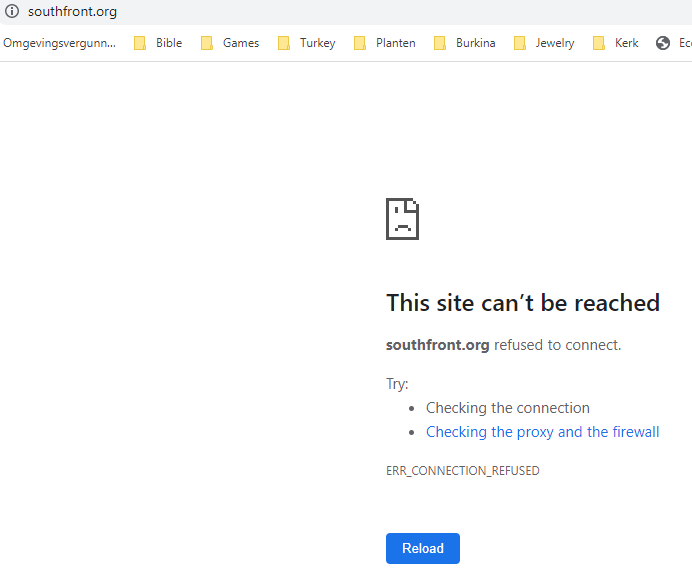Open the Omgevingsvergunn... bookmark
This screenshot has width=692, height=582.
coord(59,43)
